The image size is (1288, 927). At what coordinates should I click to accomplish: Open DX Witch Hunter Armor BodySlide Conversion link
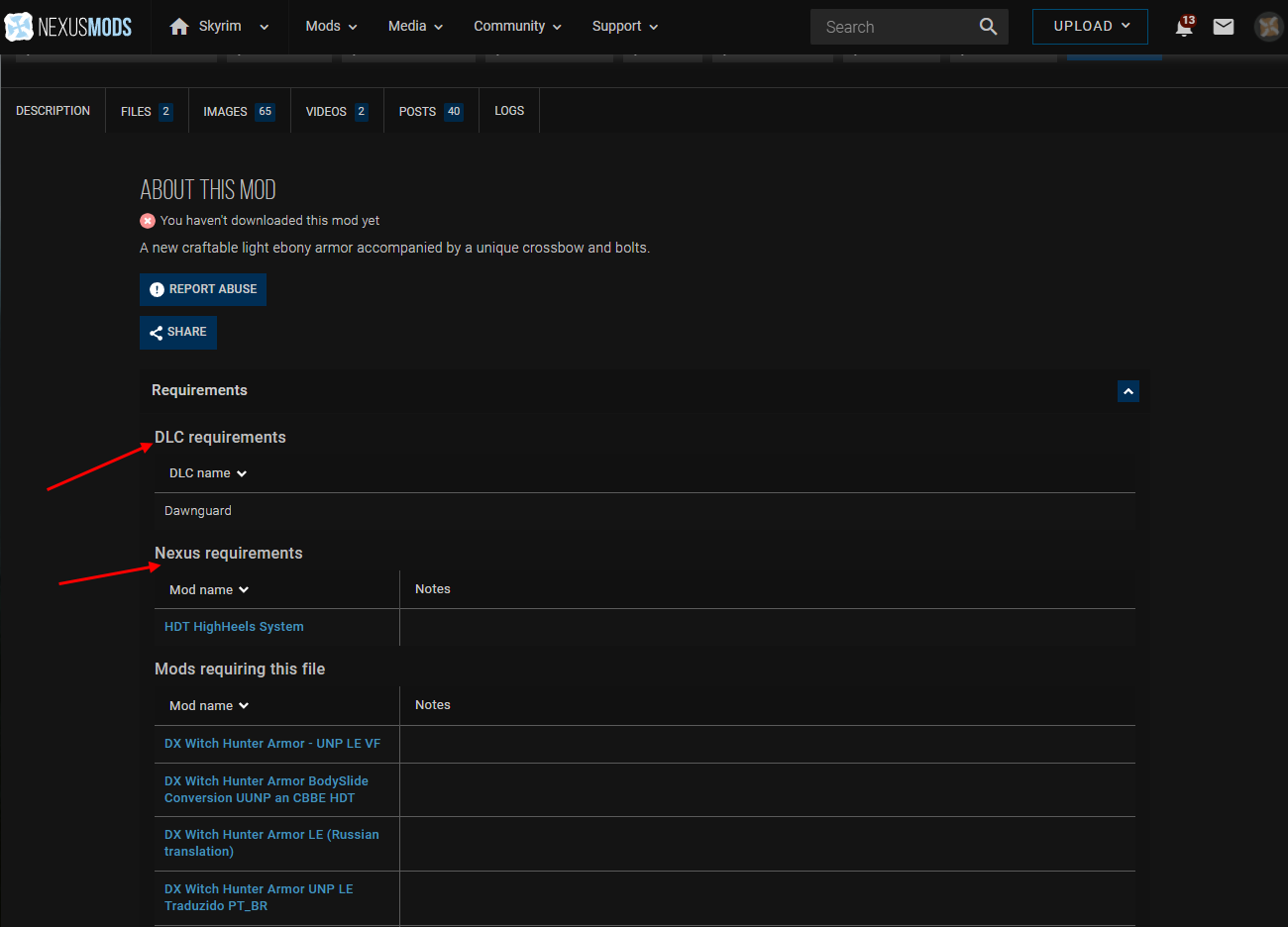coord(267,789)
